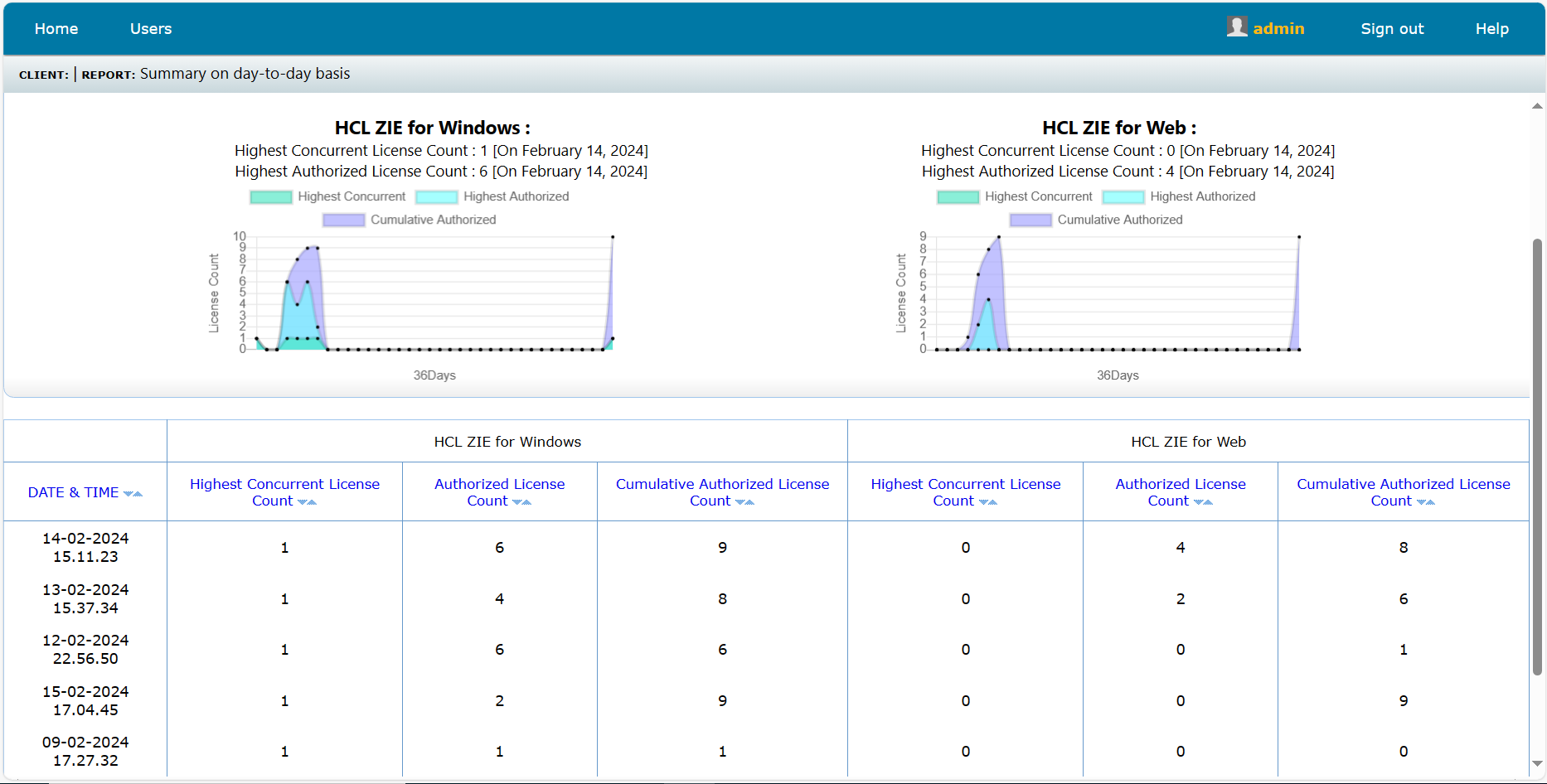Toggle Highest Authorized legend swatch in Windows chart
Screen dimensions: 1547x784
(437, 197)
